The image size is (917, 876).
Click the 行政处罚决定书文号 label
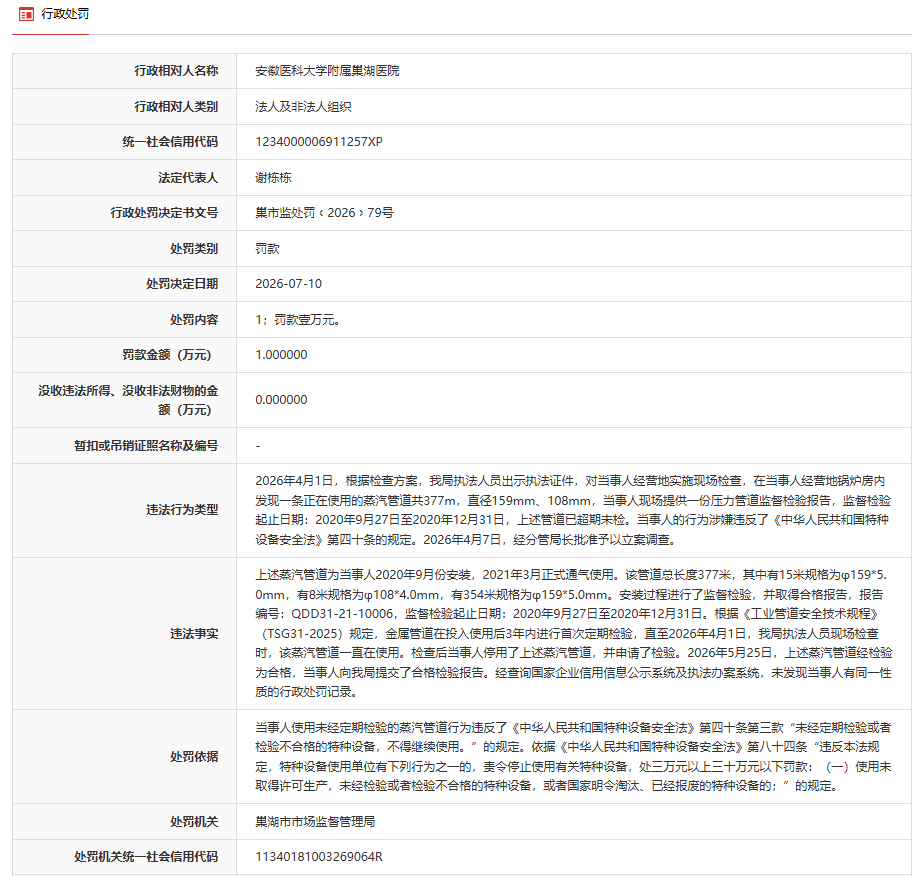pyautogui.click(x=164, y=213)
